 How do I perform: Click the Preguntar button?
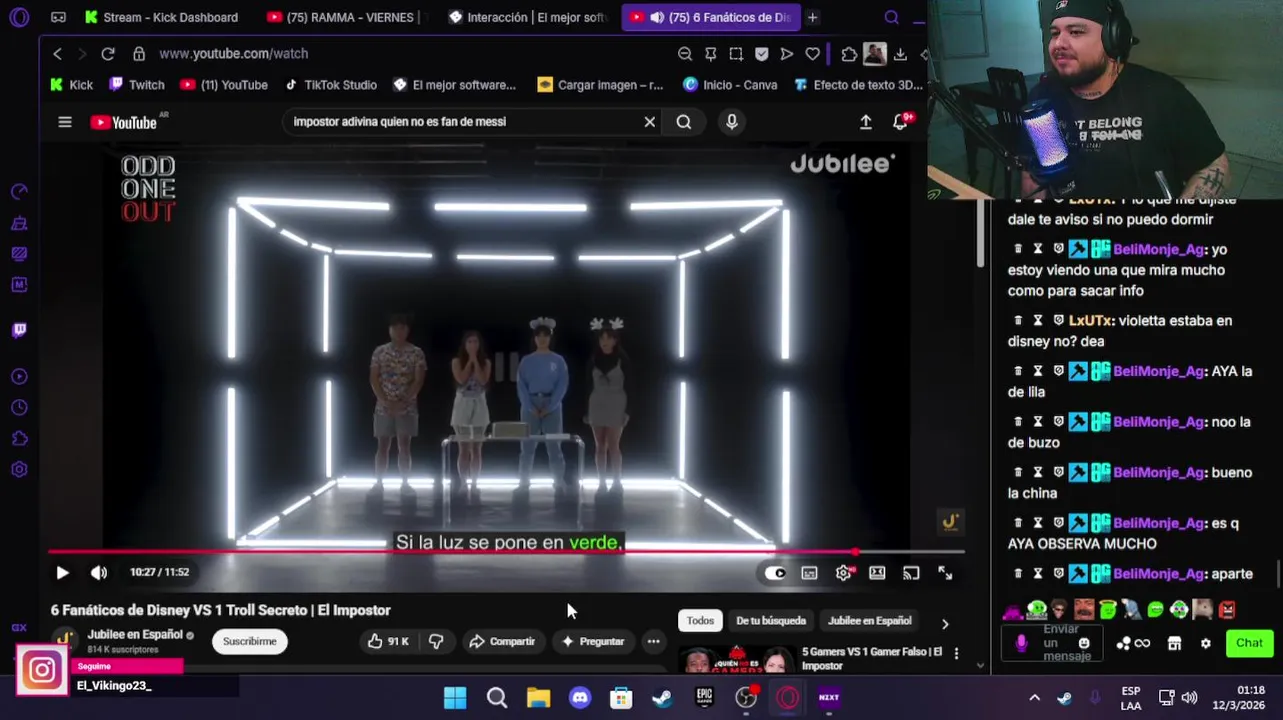pyautogui.click(x=592, y=641)
